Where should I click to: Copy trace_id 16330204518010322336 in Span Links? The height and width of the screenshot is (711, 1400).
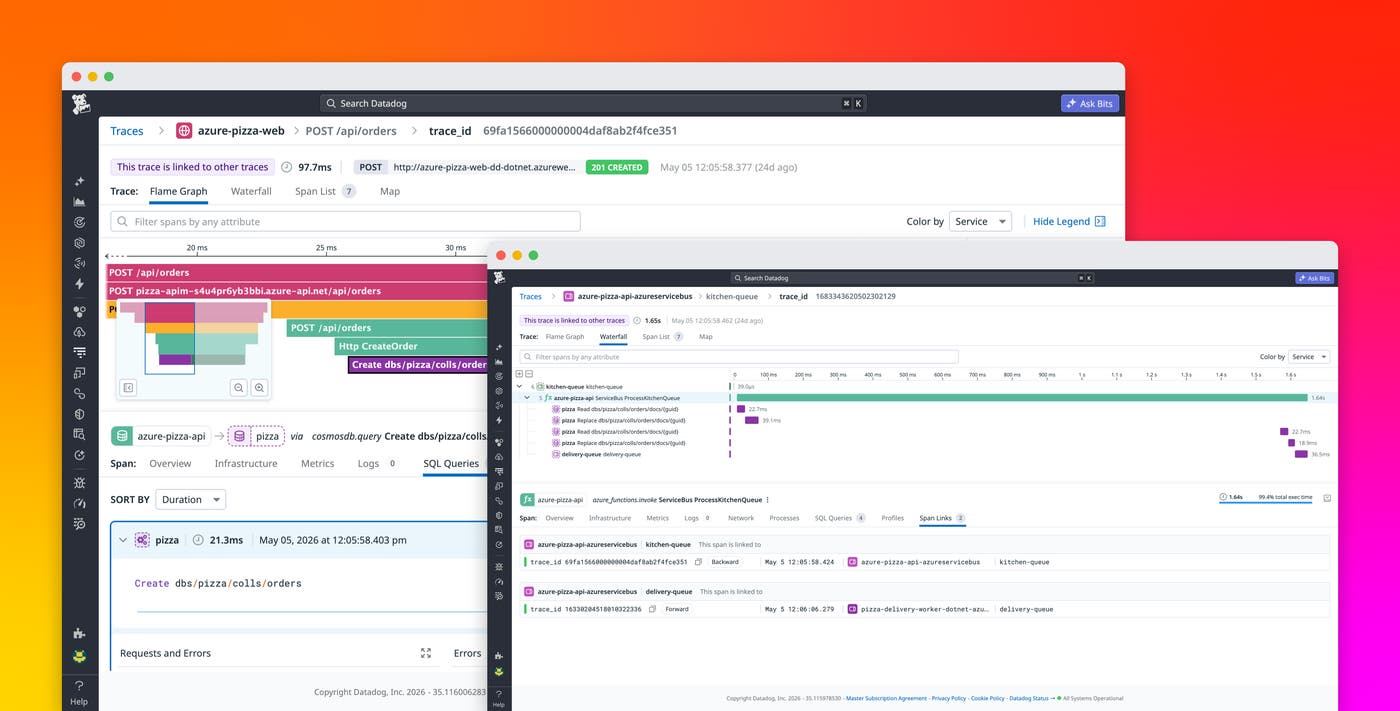click(652, 609)
